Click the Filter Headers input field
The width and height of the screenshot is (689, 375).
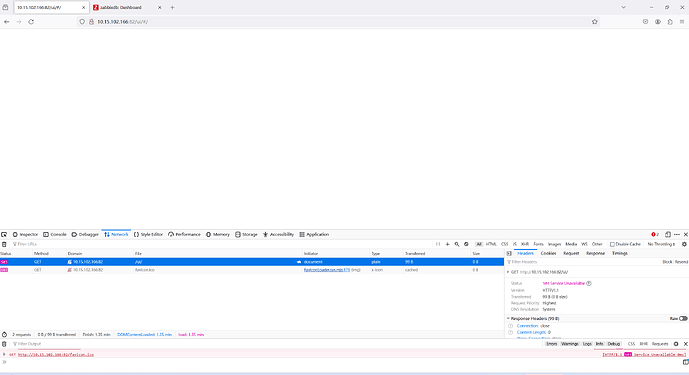[582, 262]
